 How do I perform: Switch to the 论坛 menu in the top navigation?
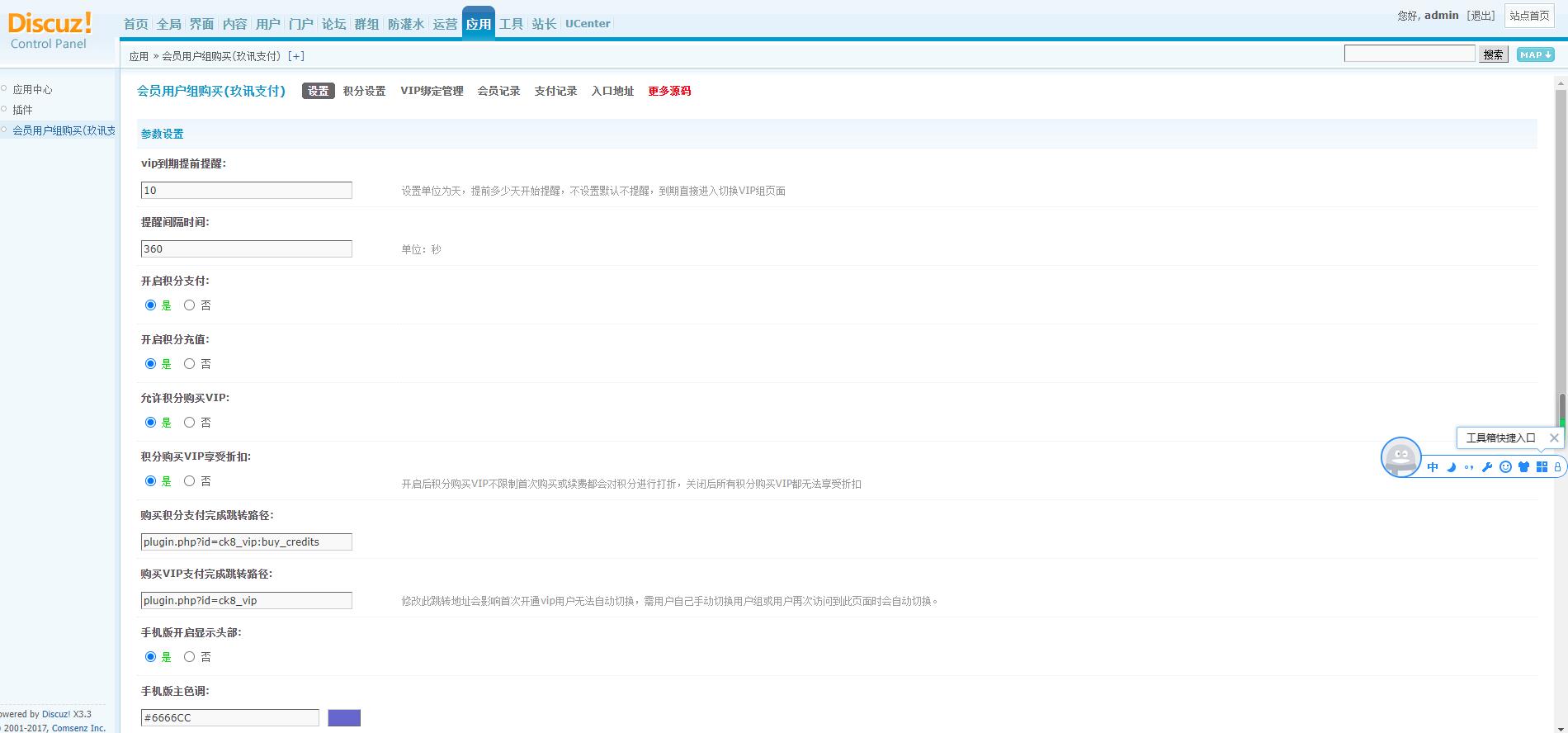point(333,24)
